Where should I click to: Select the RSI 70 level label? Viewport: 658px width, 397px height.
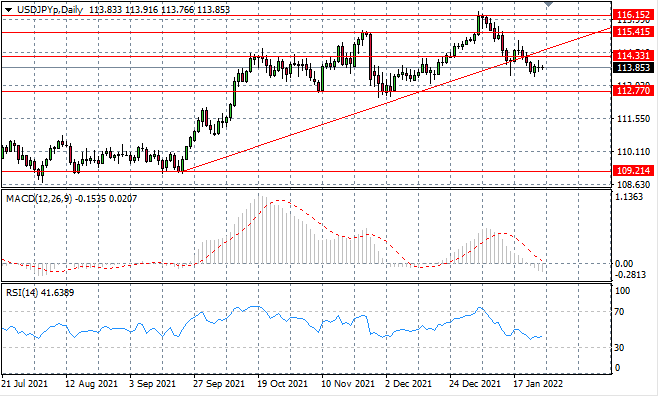pos(619,312)
